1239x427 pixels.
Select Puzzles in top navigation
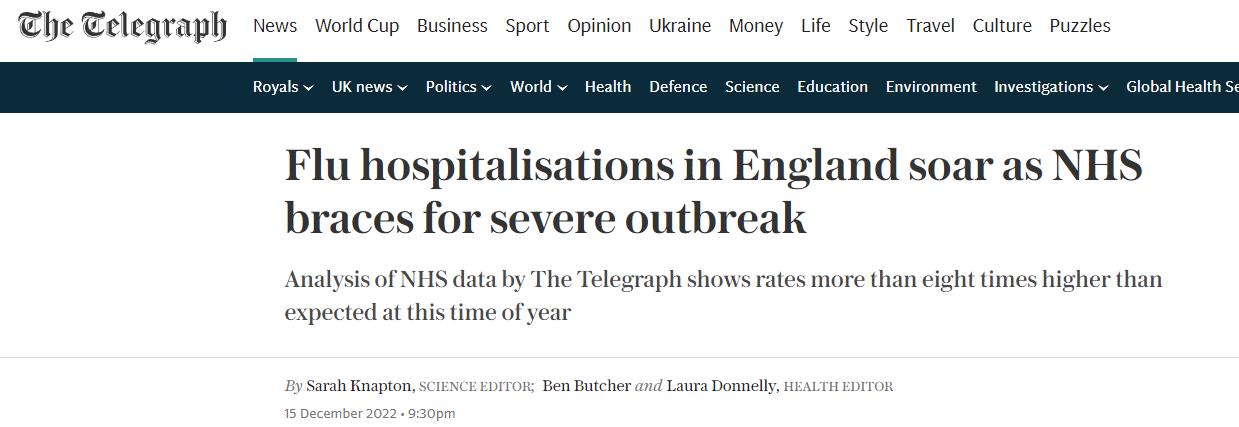1080,26
